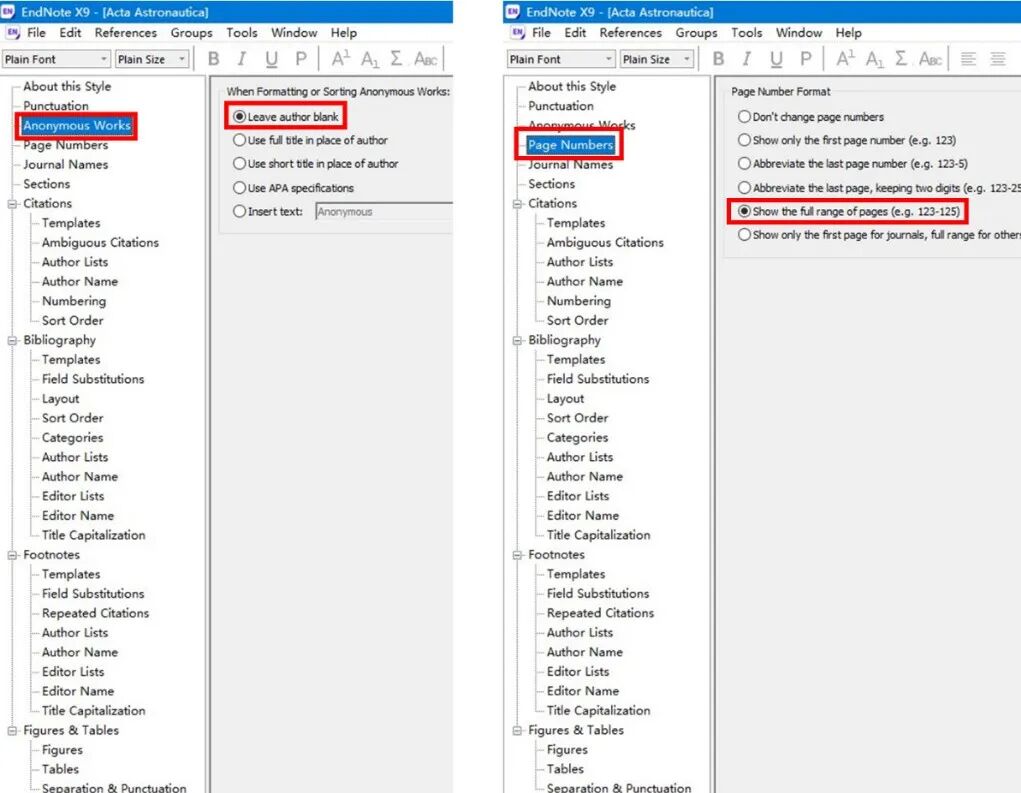Click the EN EndNote icon in the menu row

tap(12, 33)
